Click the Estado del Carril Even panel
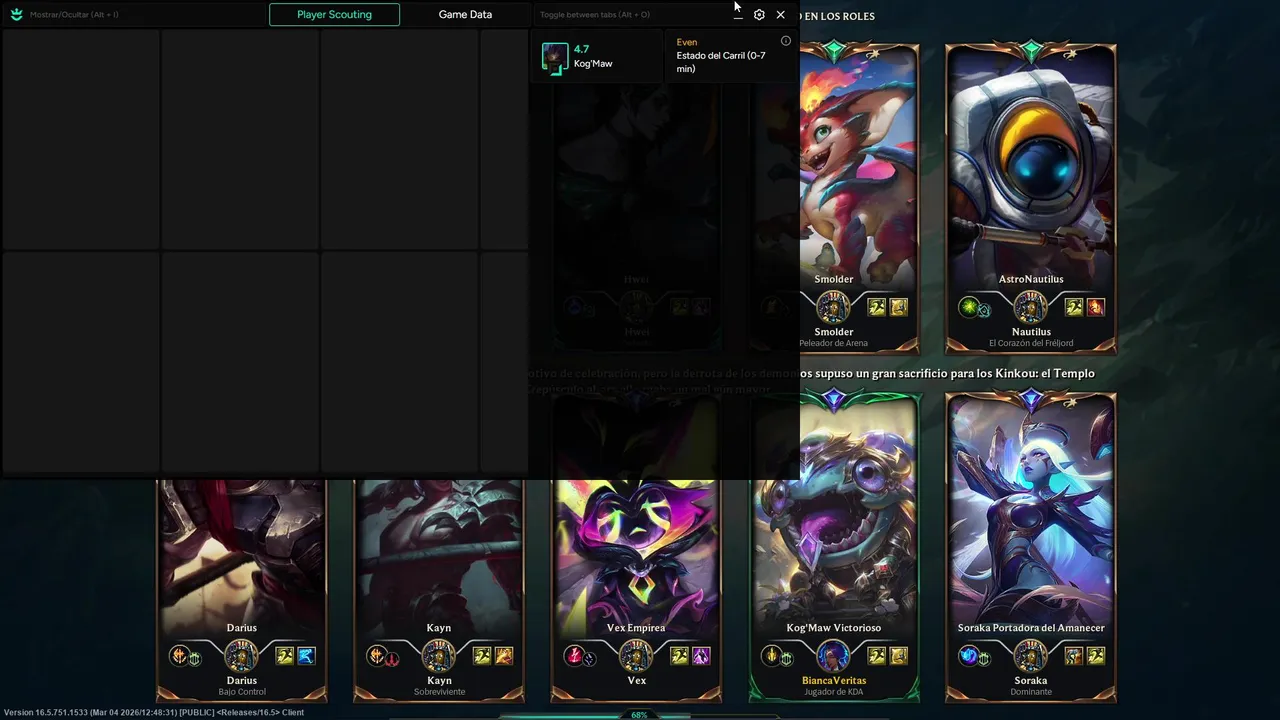Screen dimensions: 1280x720 [731, 56]
